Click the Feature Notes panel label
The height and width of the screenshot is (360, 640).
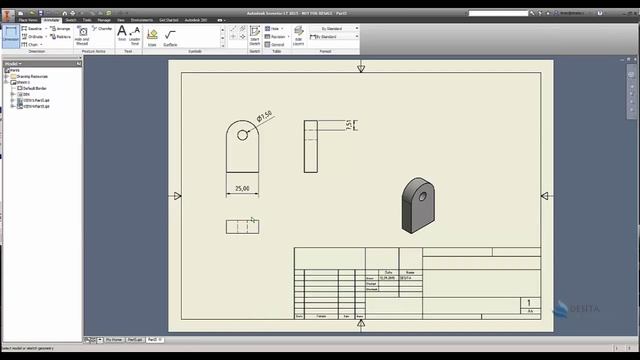(94, 51)
